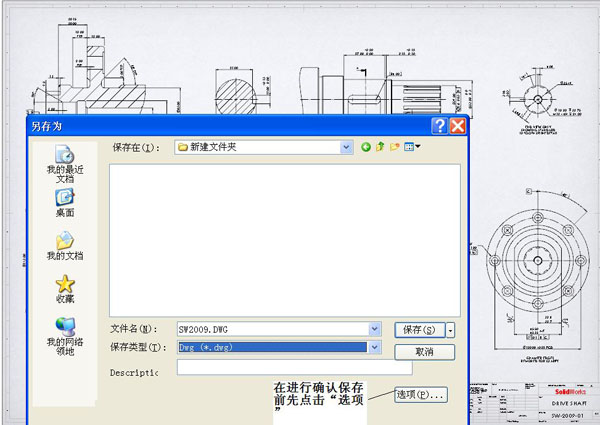Click the flange circle view in drawing
Image resolution: width=600 pixels, height=425 pixels.
pos(538,261)
